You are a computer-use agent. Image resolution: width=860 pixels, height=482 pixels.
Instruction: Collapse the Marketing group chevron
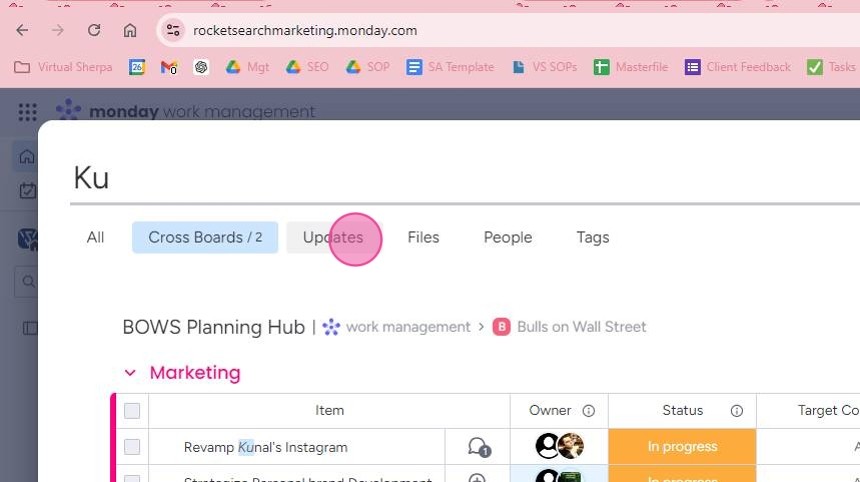pos(130,373)
